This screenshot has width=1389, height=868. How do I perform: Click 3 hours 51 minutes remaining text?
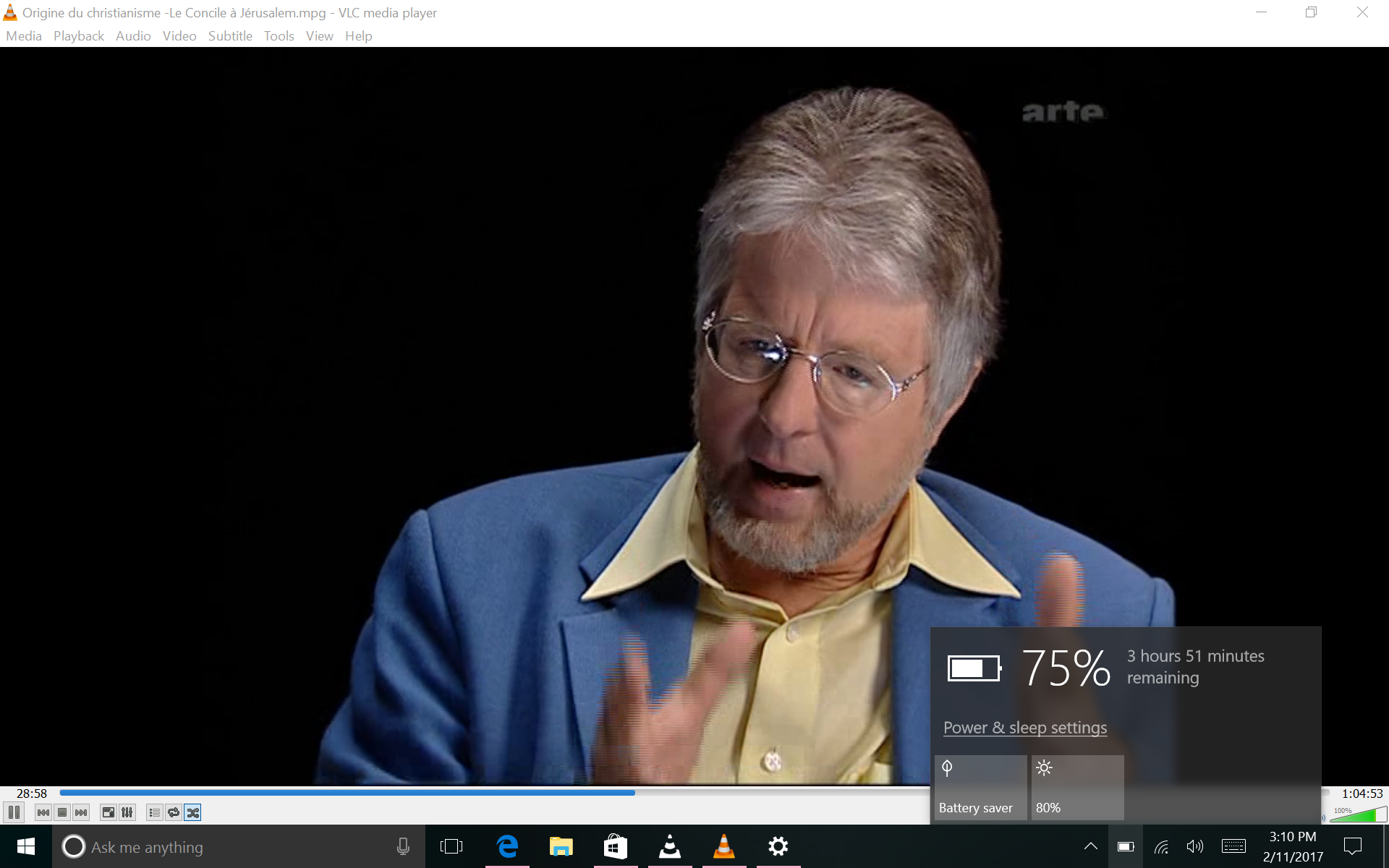[1195, 667]
